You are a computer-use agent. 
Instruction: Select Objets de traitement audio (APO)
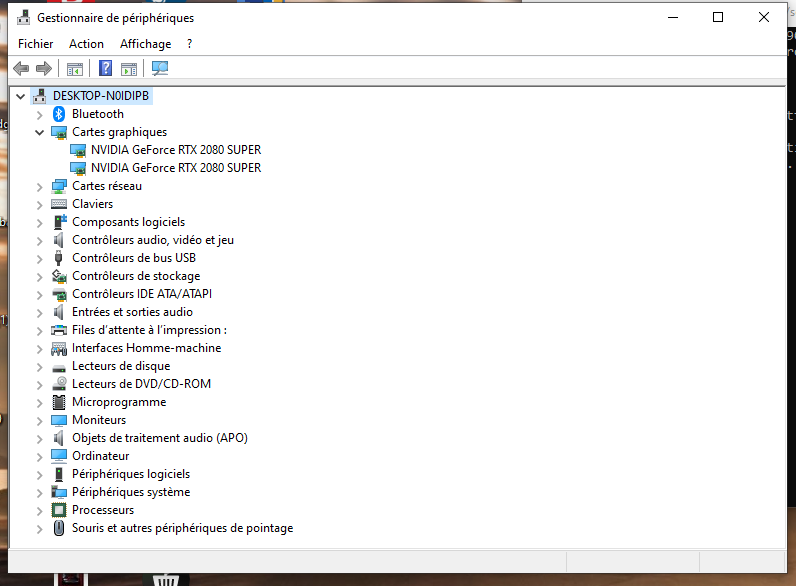(x=160, y=438)
